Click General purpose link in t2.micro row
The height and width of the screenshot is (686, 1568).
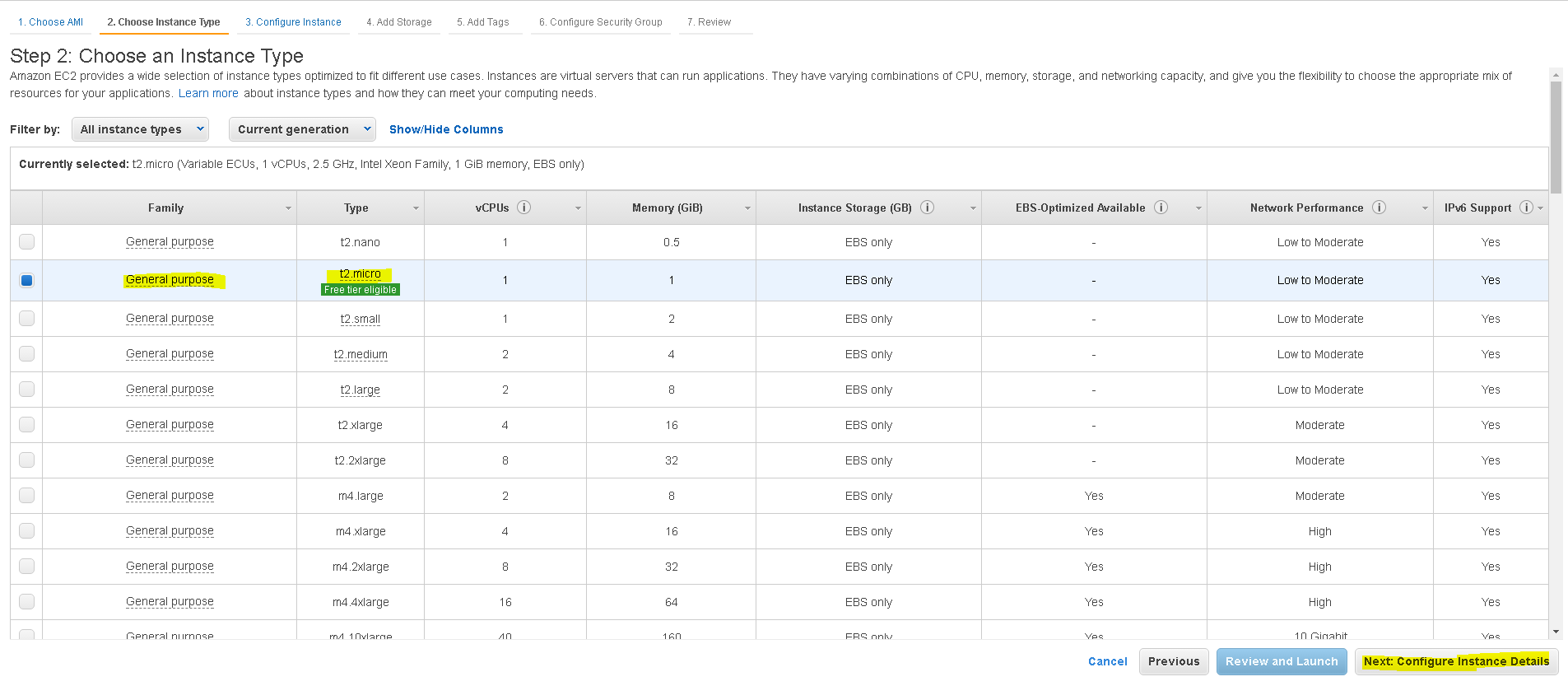point(170,280)
